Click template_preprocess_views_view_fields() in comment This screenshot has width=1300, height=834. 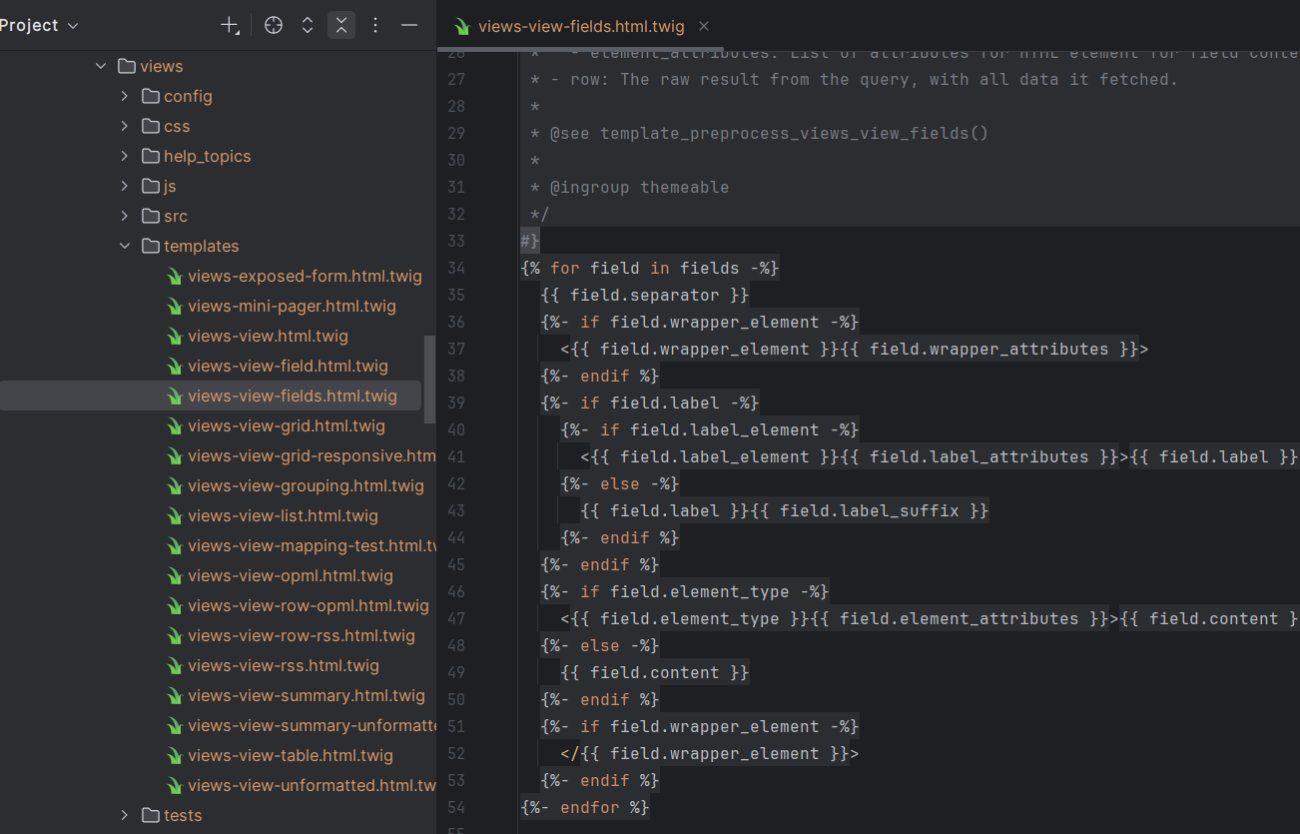click(x=794, y=133)
